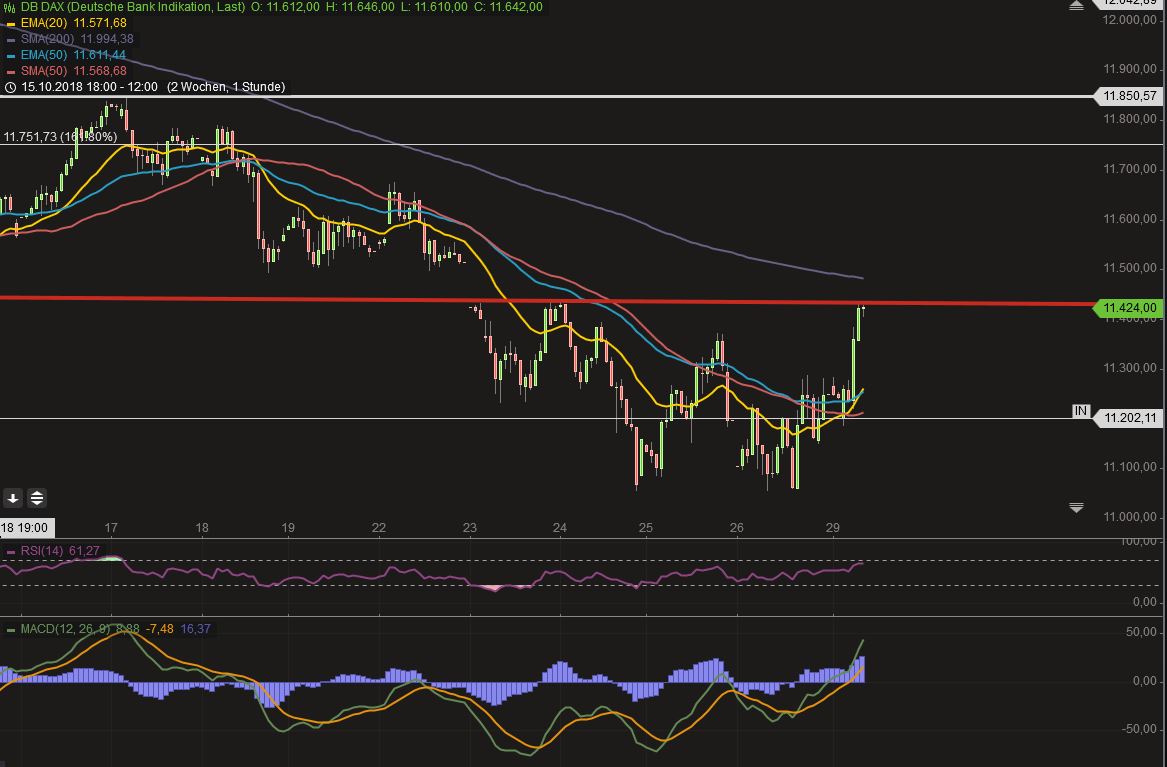Click the scroll chart up arrow icon

[1077, 5]
